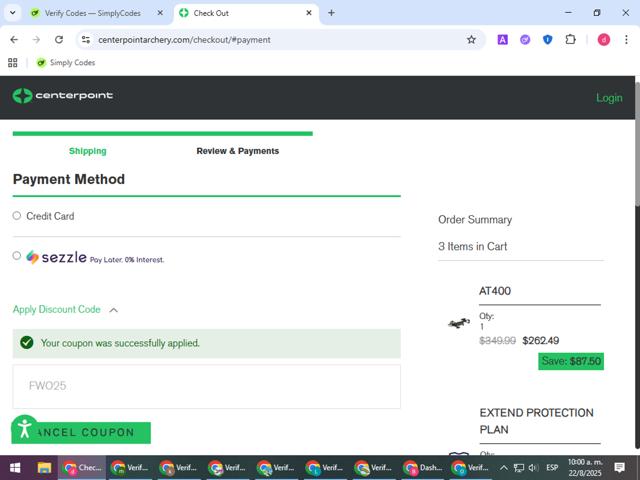Open the tab search dropdown arrow
The height and width of the screenshot is (480, 640).
(13, 13)
